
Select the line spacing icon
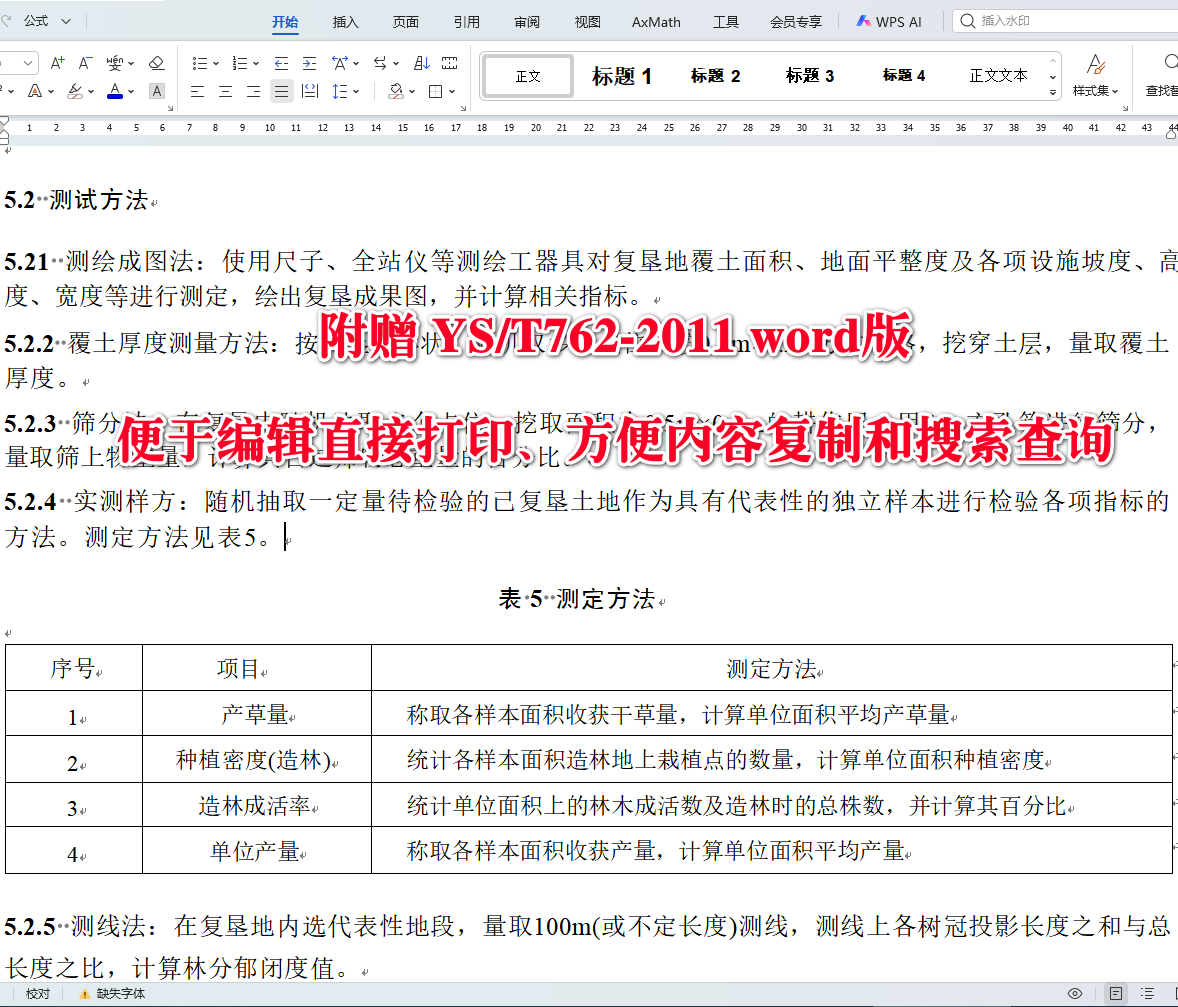338,91
